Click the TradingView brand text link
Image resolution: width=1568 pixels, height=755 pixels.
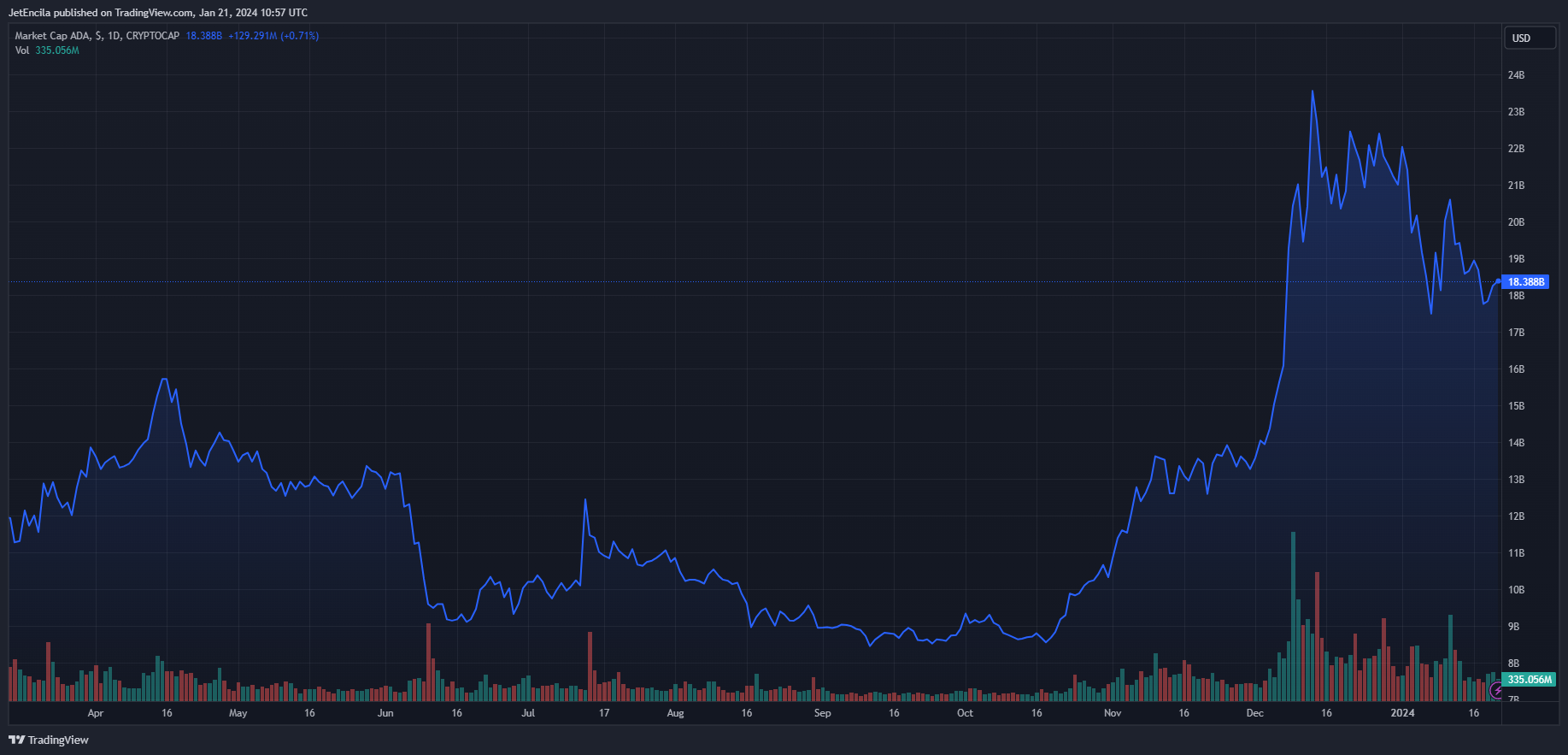click(58, 740)
